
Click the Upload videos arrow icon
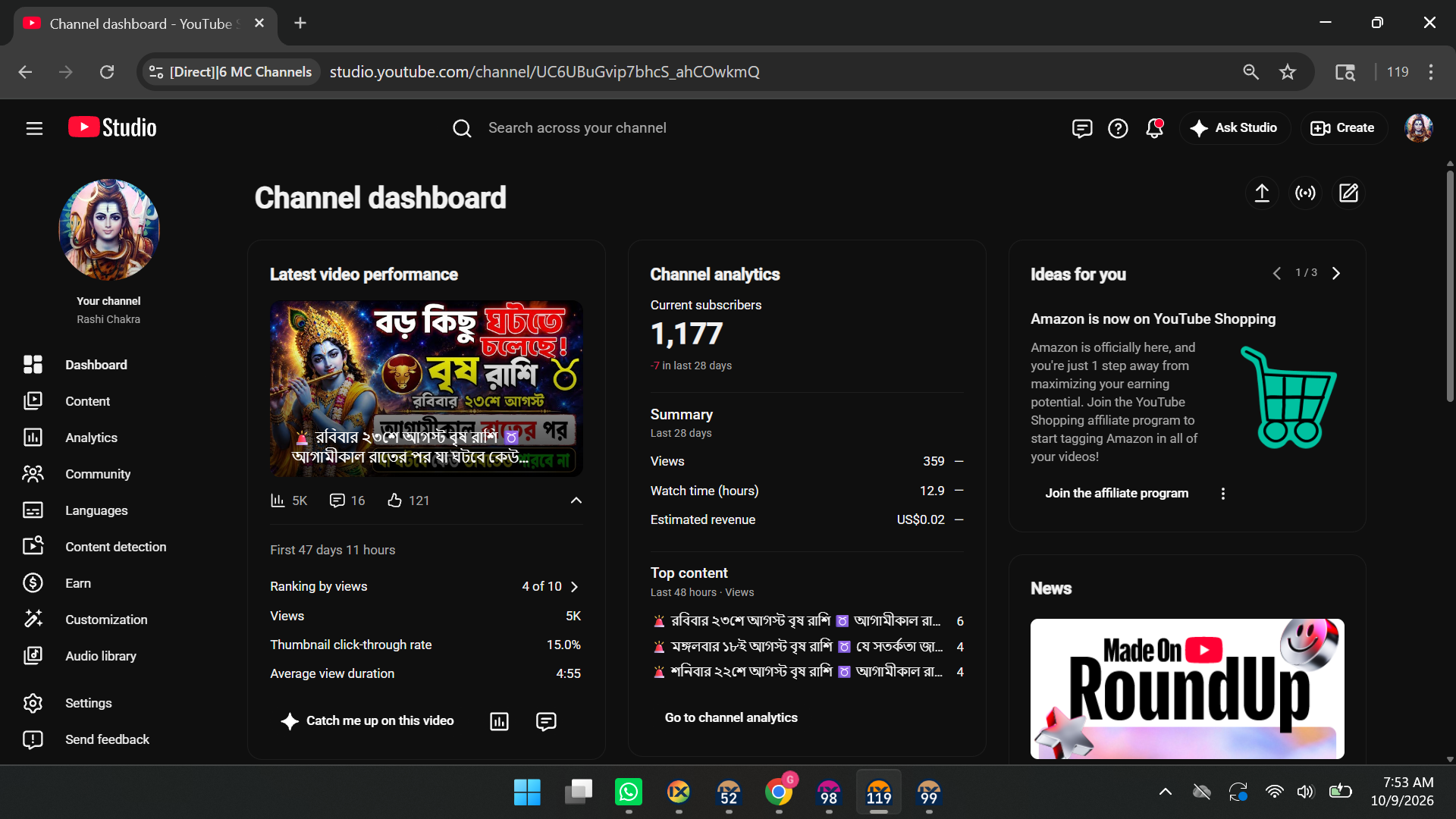click(x=1262, y=193)
